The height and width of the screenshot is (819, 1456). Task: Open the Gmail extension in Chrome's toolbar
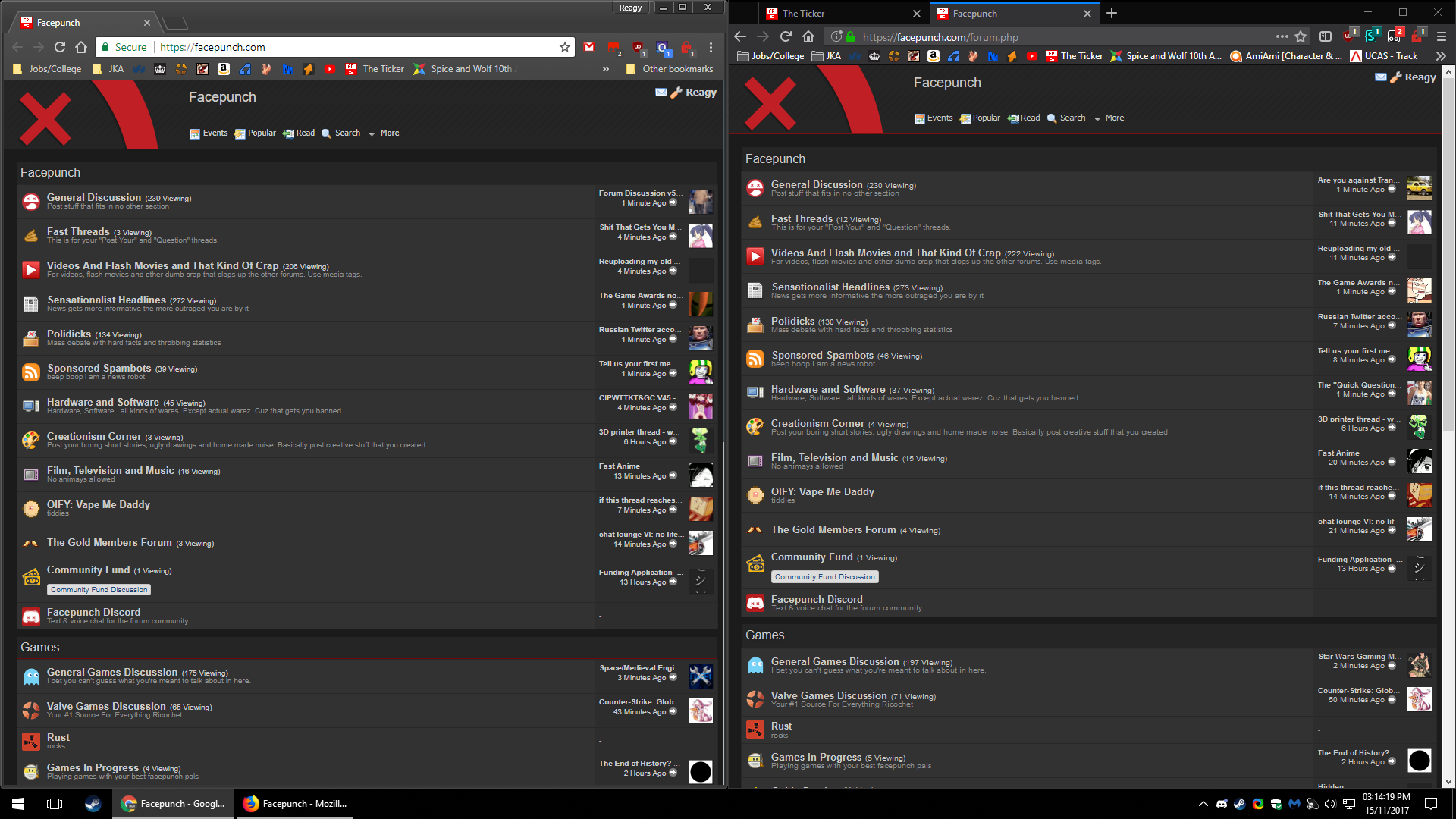point(589,47)
